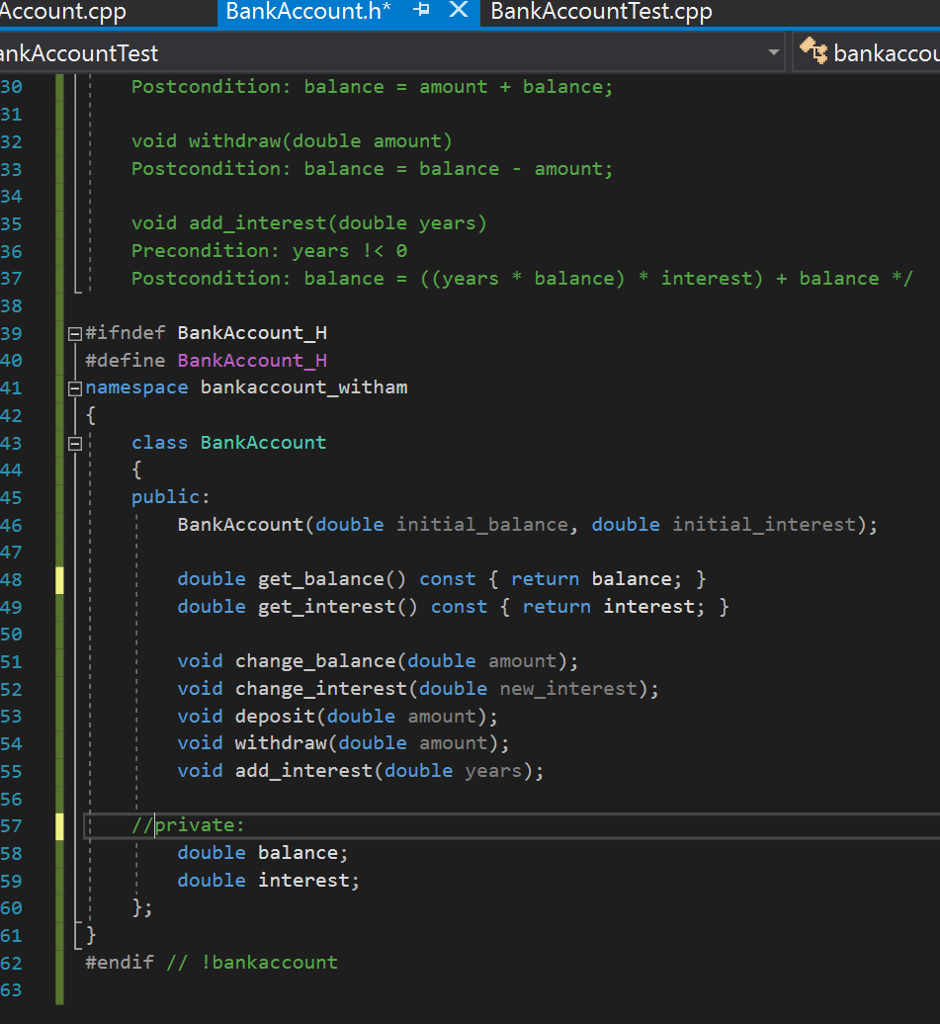Click the '#endif // !bankaccount' line
The image size is (940, 1024).
[x=212, y=963]
